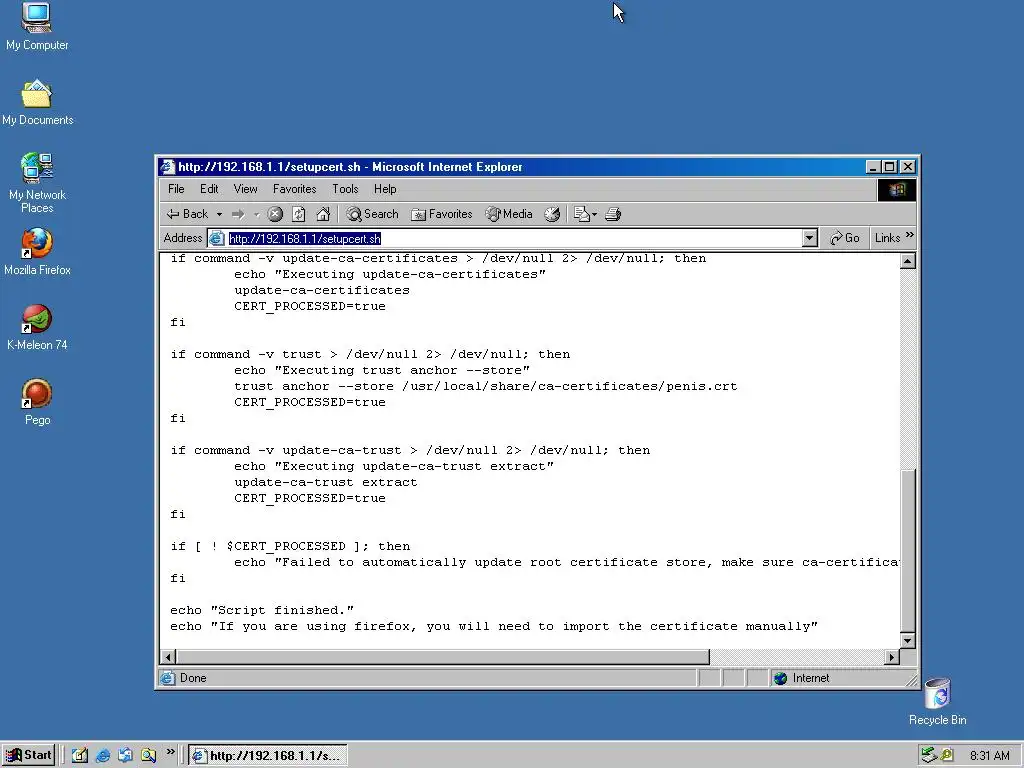Click the vertical scrollbar down arrow
1024x768 pixels.
pos(907,641)
